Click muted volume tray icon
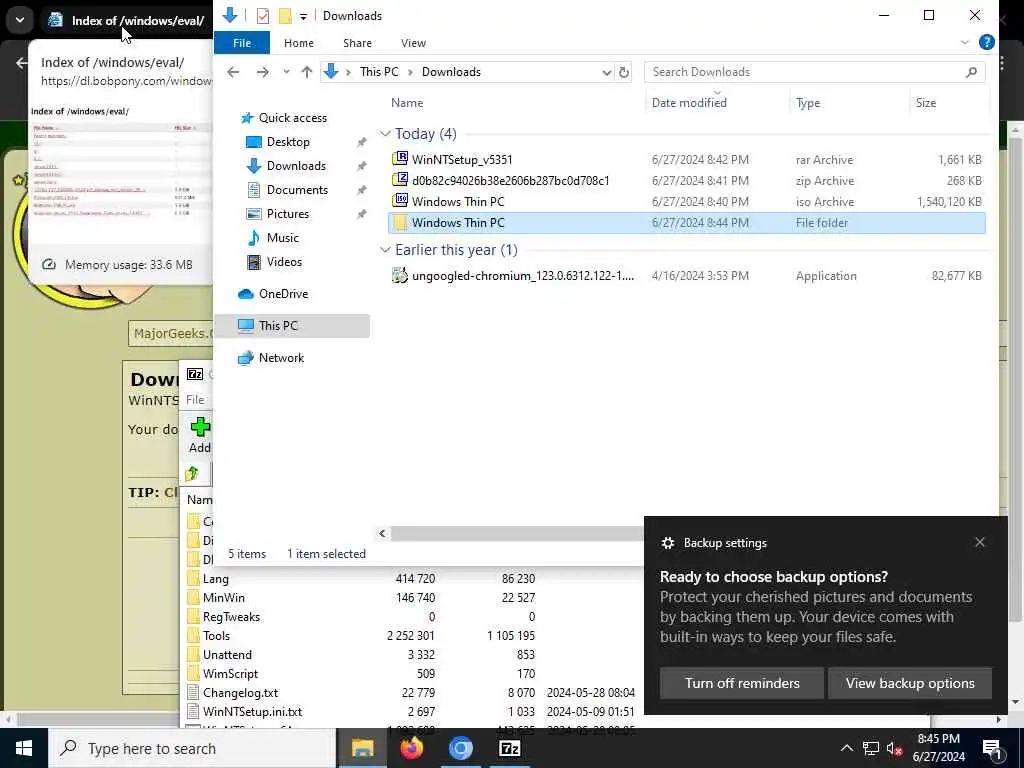Image resolution: width=1024 pixels, height=768 pixels. point(894,748)
